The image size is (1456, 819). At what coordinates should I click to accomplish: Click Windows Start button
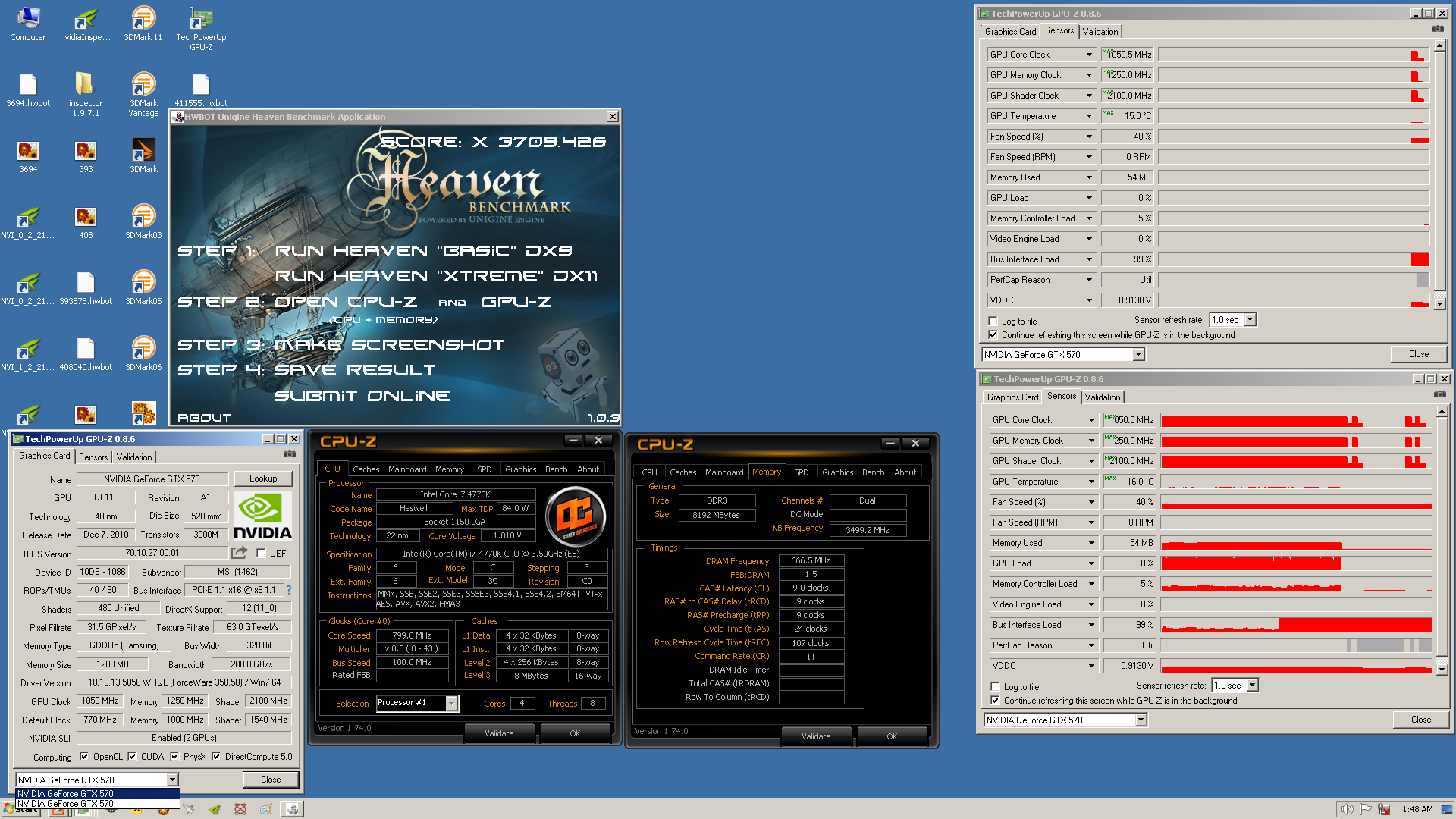(21, 810)
